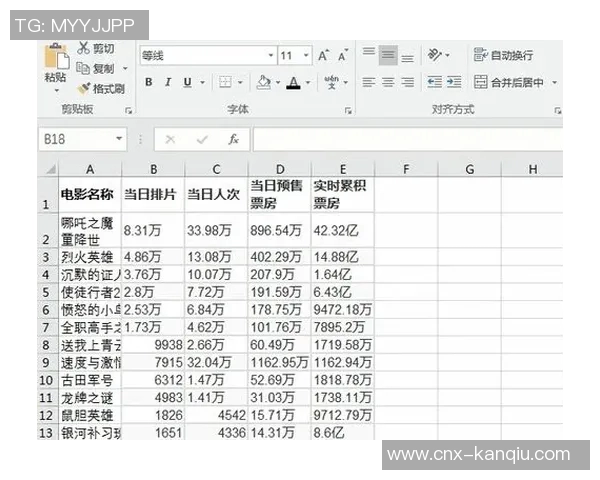Click cell containing 42.32亿
Screen dimensions: 600x480
[x=343, y=230]
